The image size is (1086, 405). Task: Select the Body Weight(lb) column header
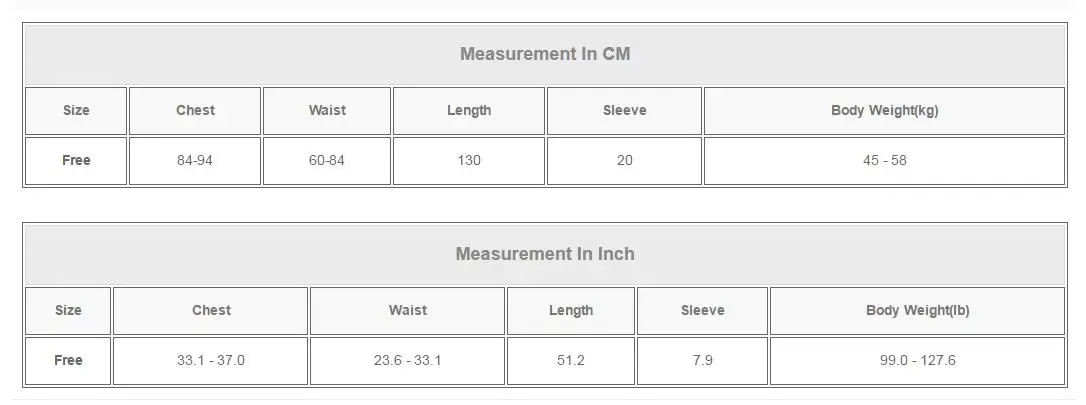click(917, 310)
